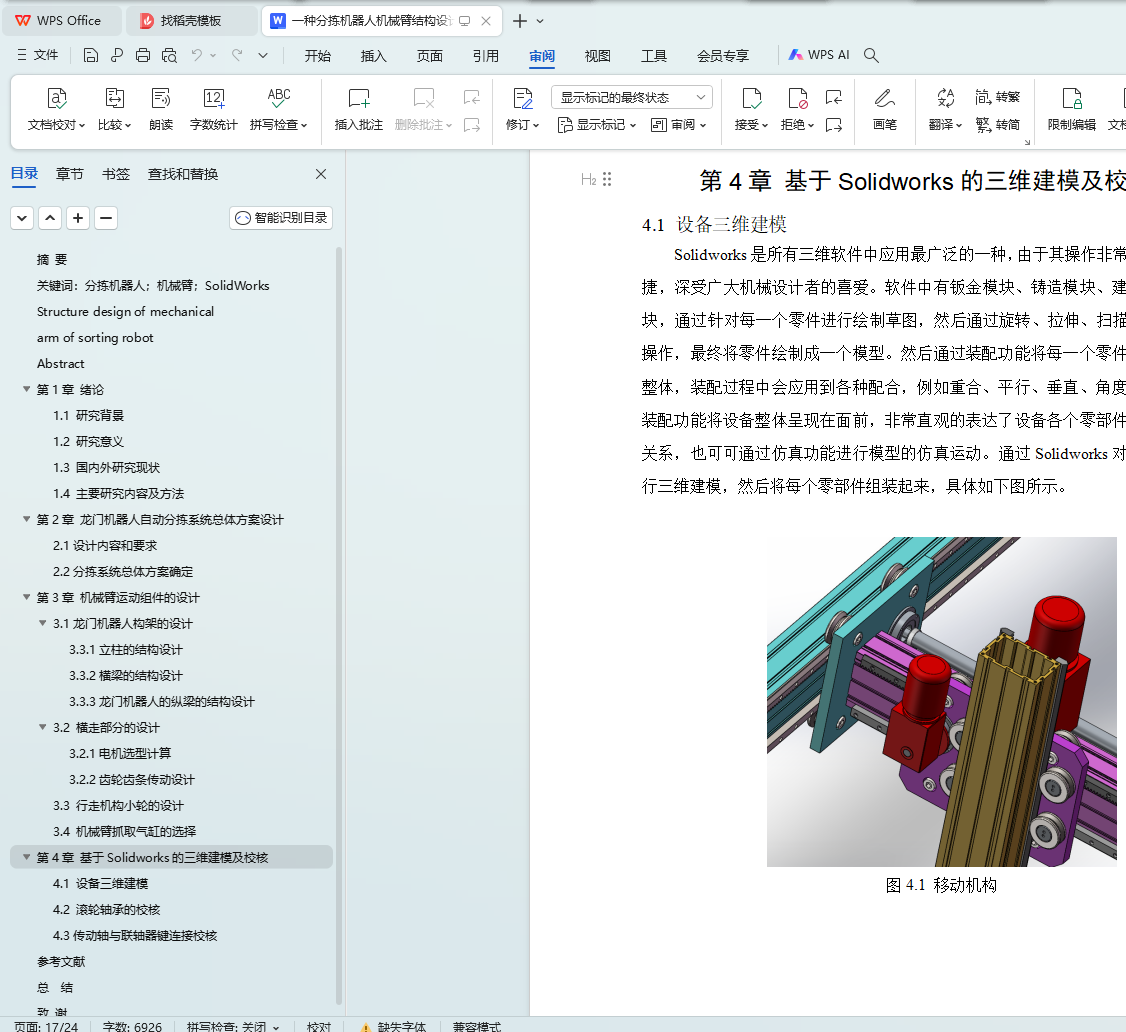Switch to the 视图 ribbon tab
1126x1032 pixels.
(x=597, y=56)
